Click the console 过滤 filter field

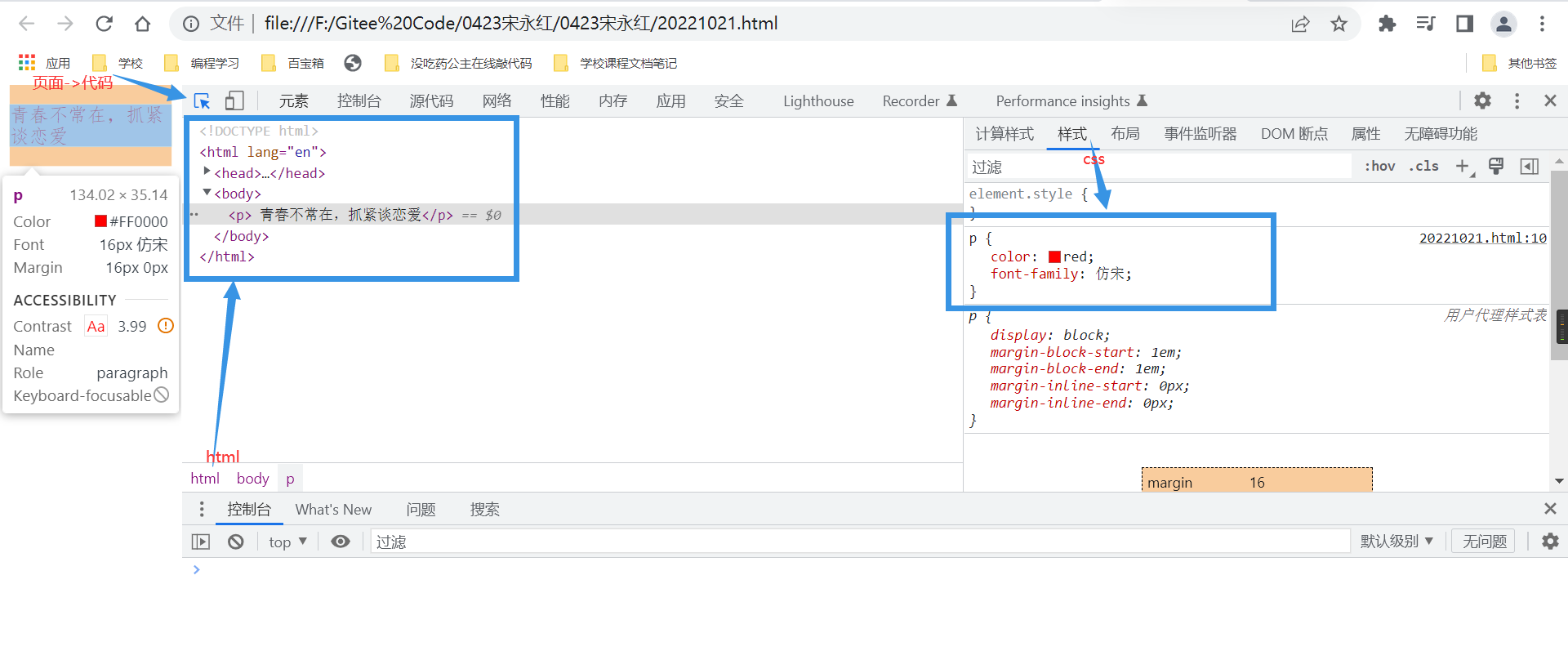[861, 542]
